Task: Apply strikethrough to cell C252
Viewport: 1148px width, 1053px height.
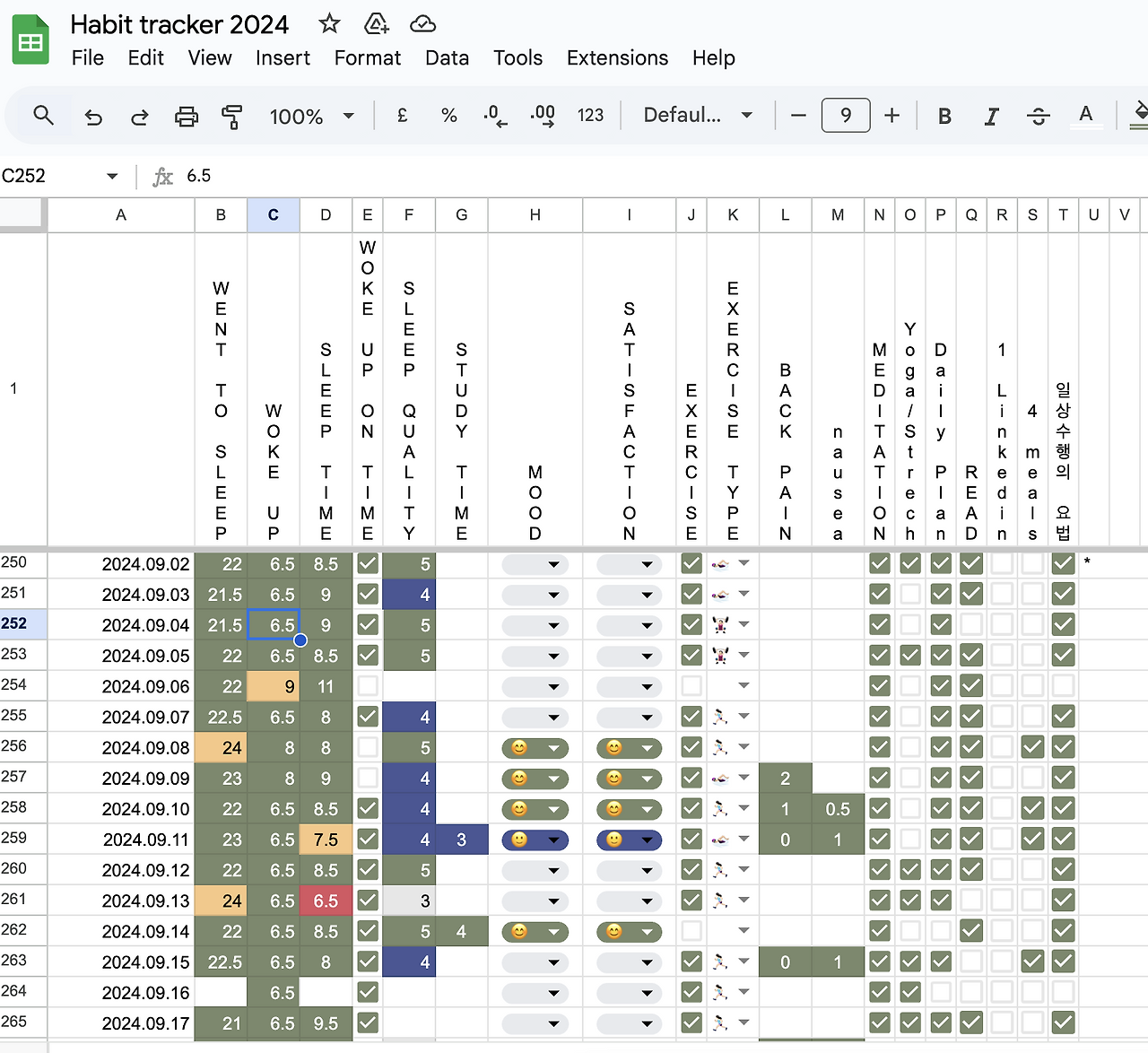Action: [x=1038, y=115]
